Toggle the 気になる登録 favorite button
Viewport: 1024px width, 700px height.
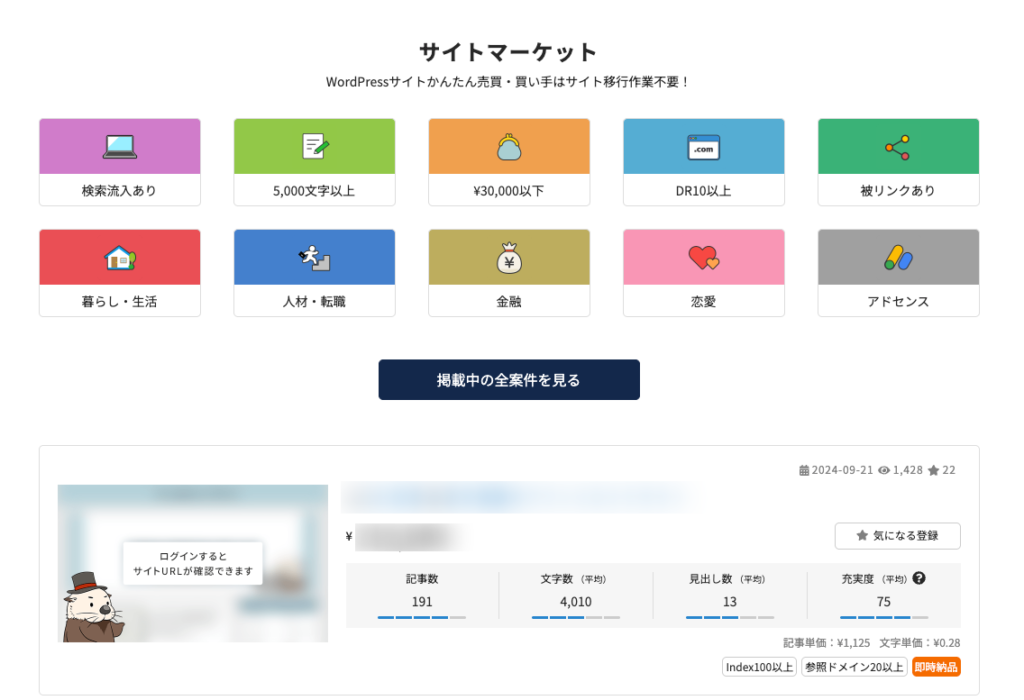[x=897, y=536]
